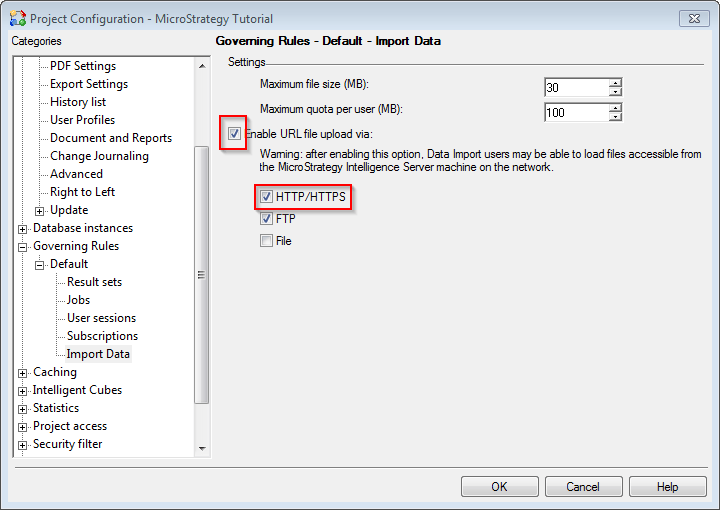The image size is (720, 510).
Task: Click the Cancel button
Action: 582,487
